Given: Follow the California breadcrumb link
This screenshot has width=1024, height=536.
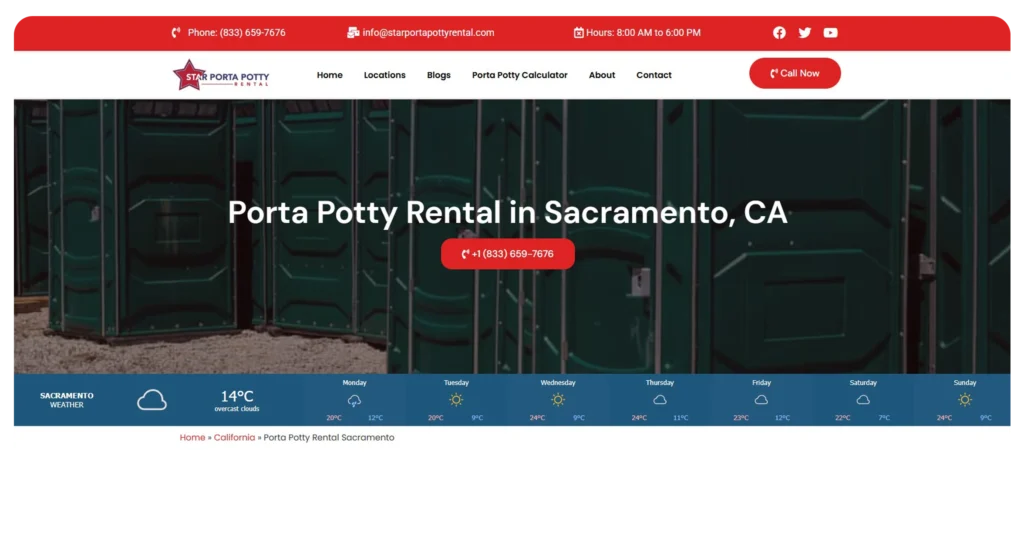Looking at the screenshot, I should (234, 438).
